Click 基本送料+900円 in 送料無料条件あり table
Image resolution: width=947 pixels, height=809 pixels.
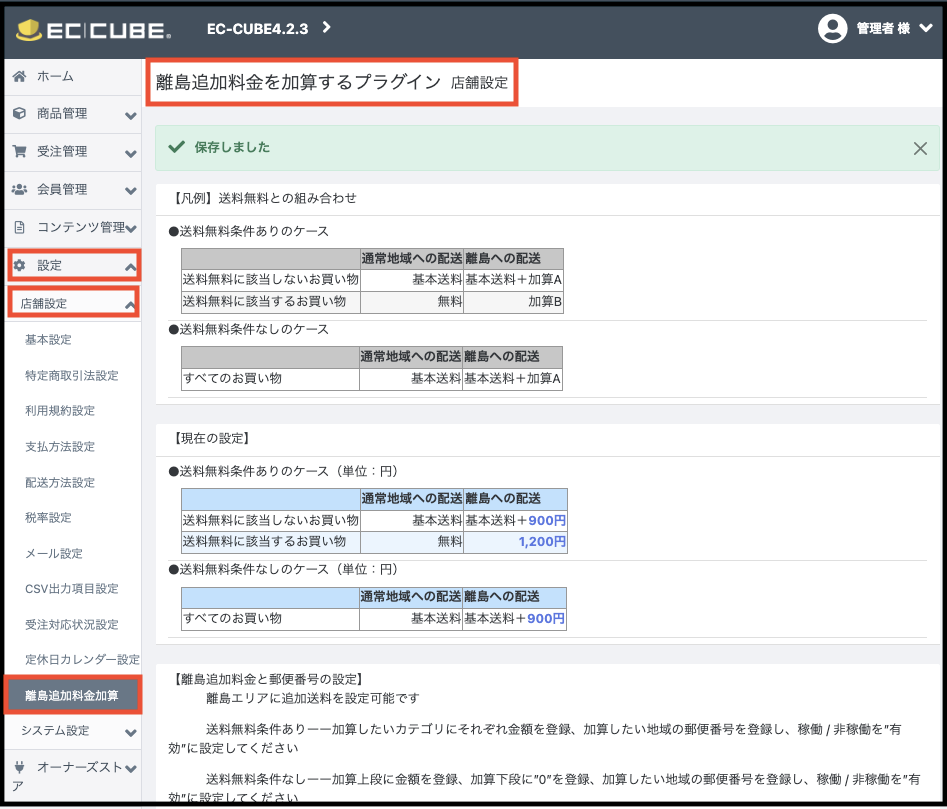pos(515,520)
